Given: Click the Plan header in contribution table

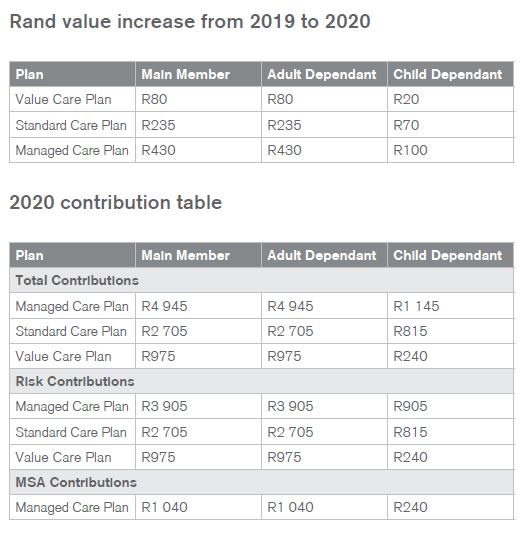Looking at the screenshot, I should [72, 255].
